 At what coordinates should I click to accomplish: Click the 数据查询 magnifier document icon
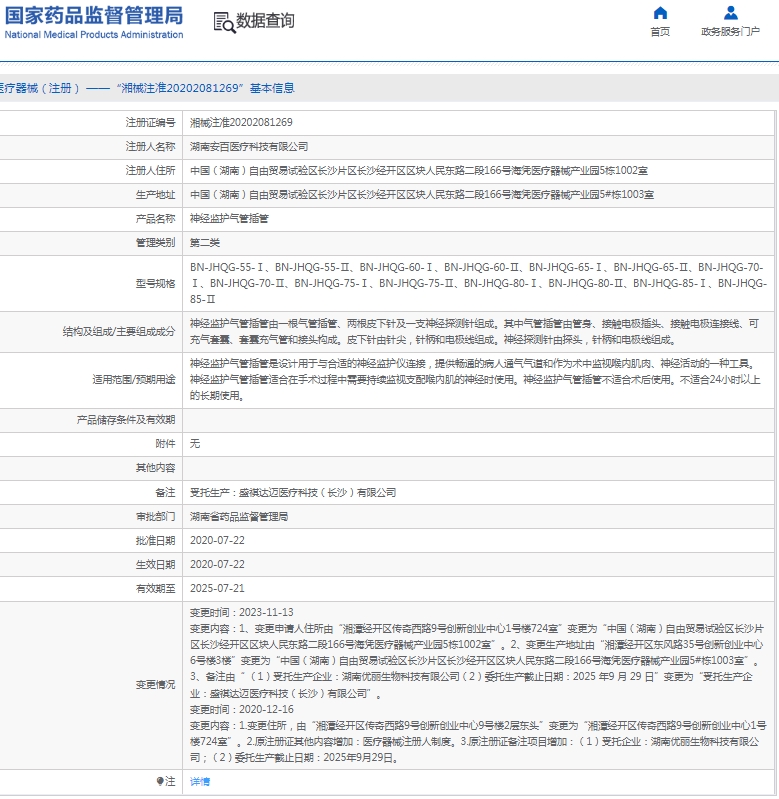224,23
